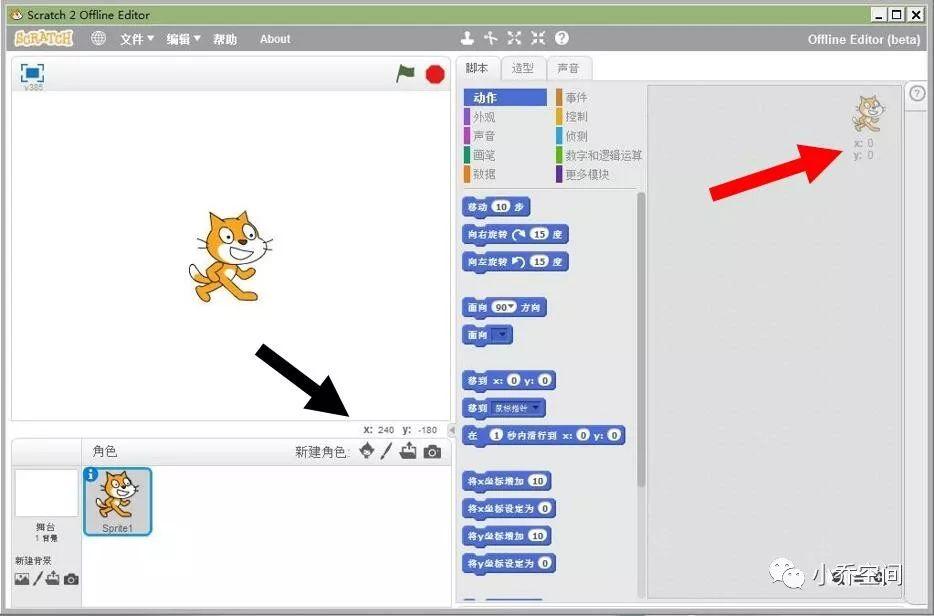Switch to the 声音 tab
The width and height of the screenshot is (934, 616).
tap(568, 69)
